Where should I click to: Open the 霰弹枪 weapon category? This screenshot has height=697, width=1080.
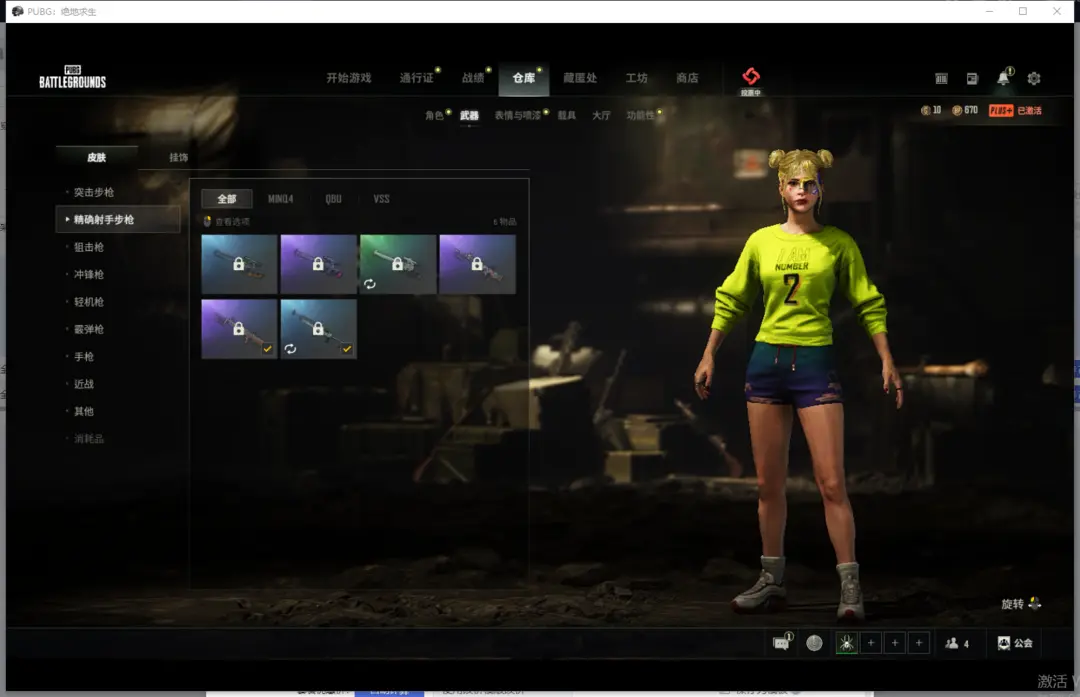89,329
